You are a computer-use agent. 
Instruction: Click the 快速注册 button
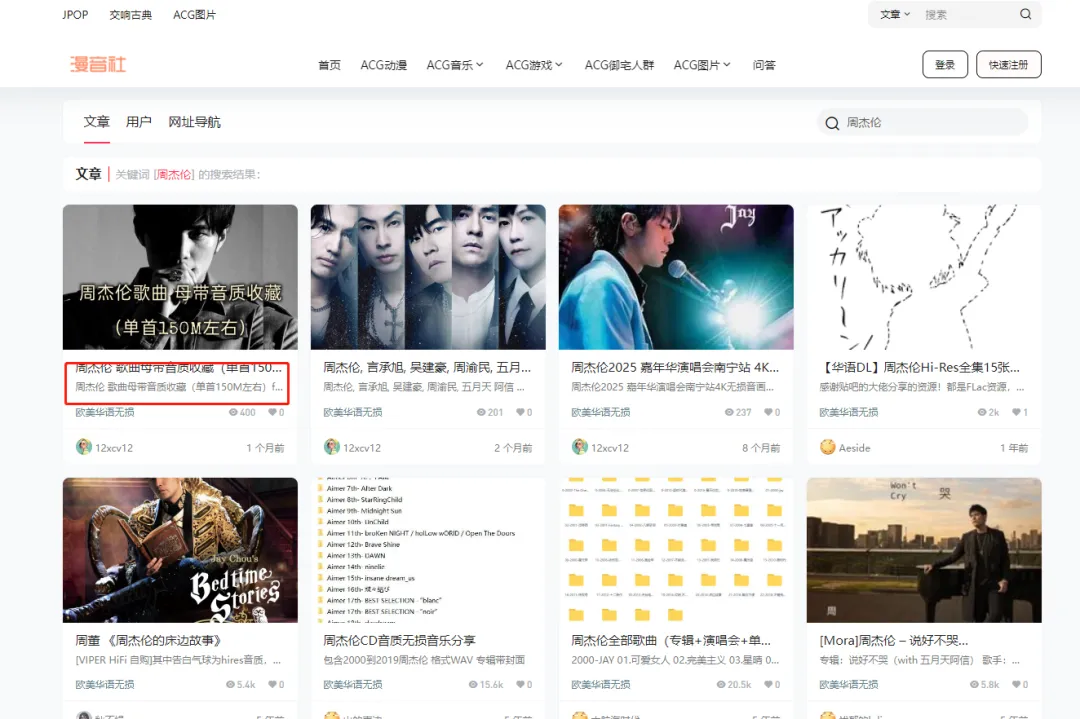tap(1008, 65)
